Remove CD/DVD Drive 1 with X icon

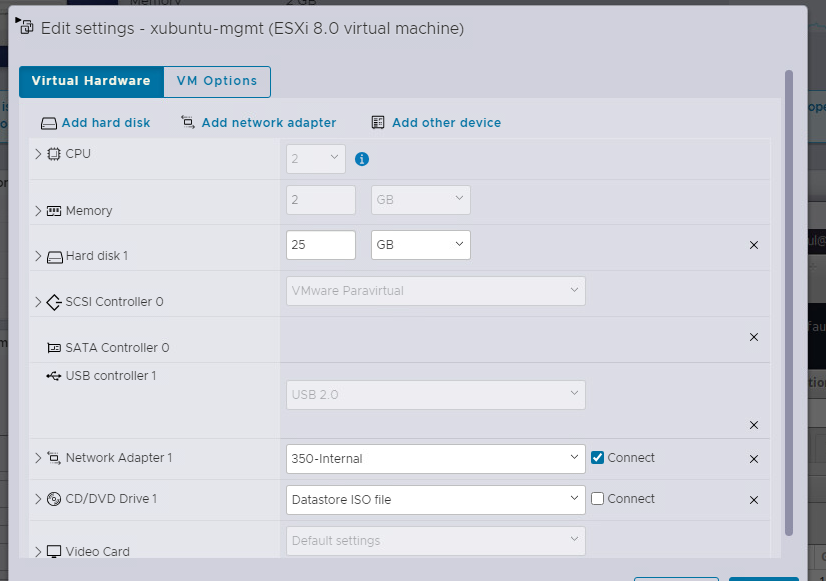pos(754,500)
